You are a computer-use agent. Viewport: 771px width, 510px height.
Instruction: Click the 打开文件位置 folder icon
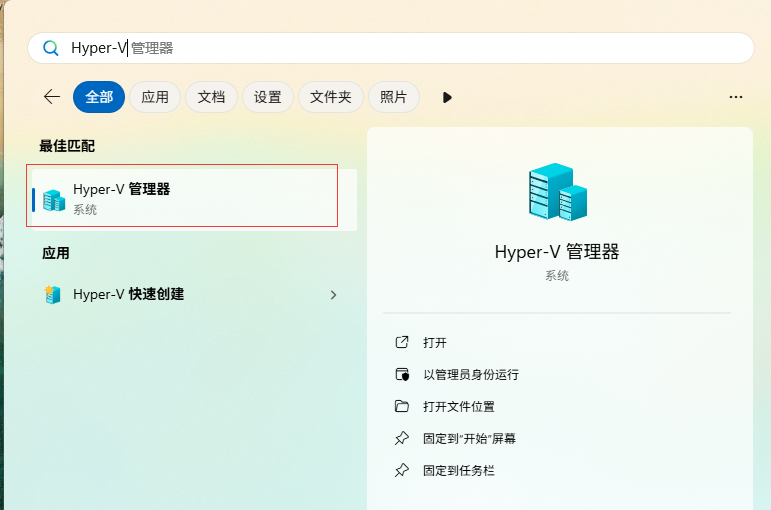coord(402,406)
